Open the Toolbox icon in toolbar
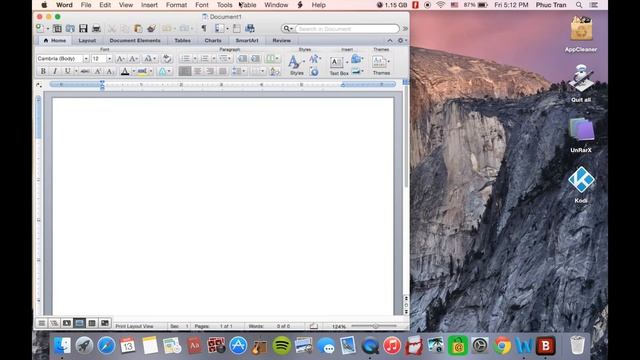 (237, 28)
